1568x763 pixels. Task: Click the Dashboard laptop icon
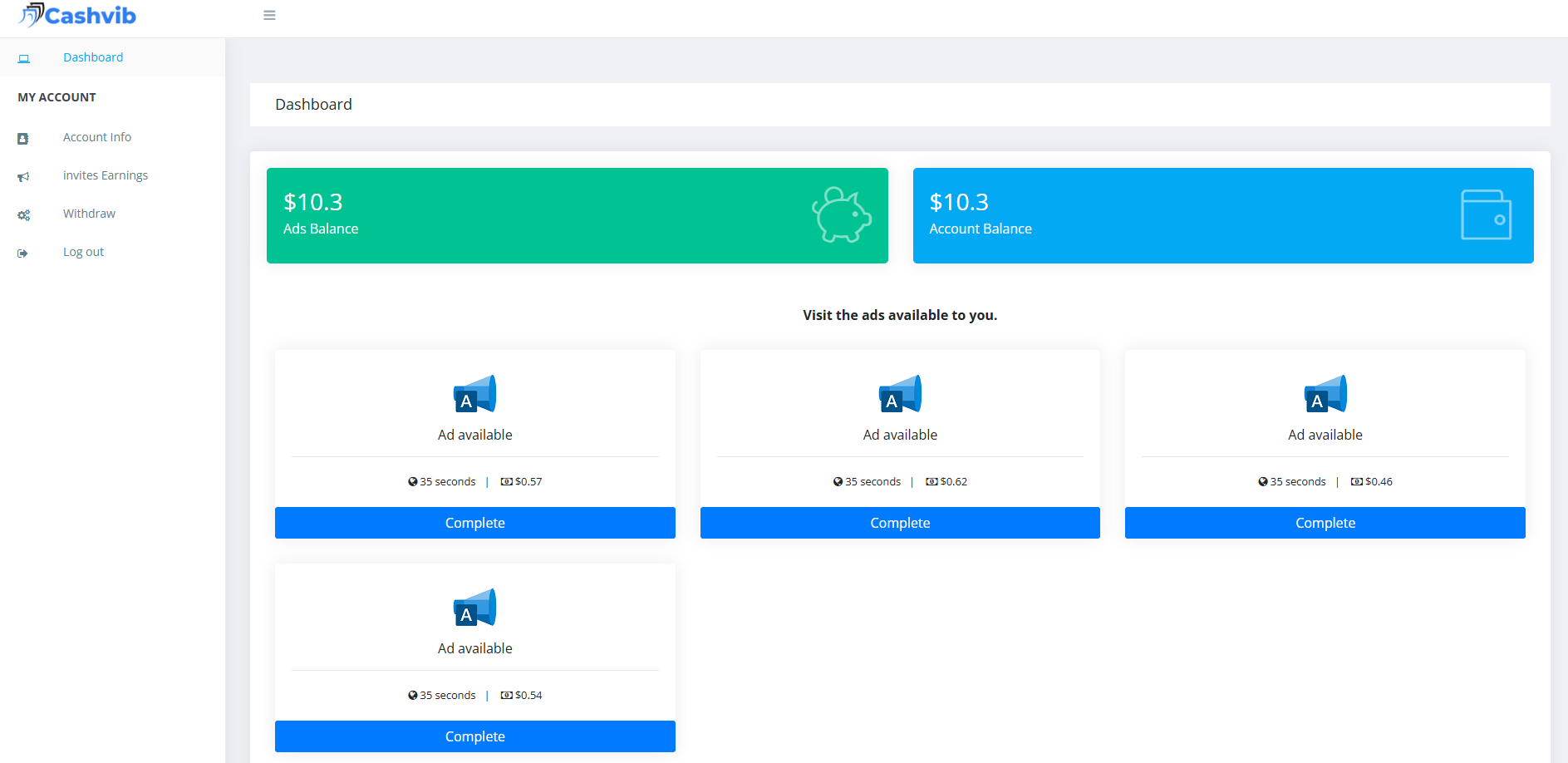tap(24, 58)
